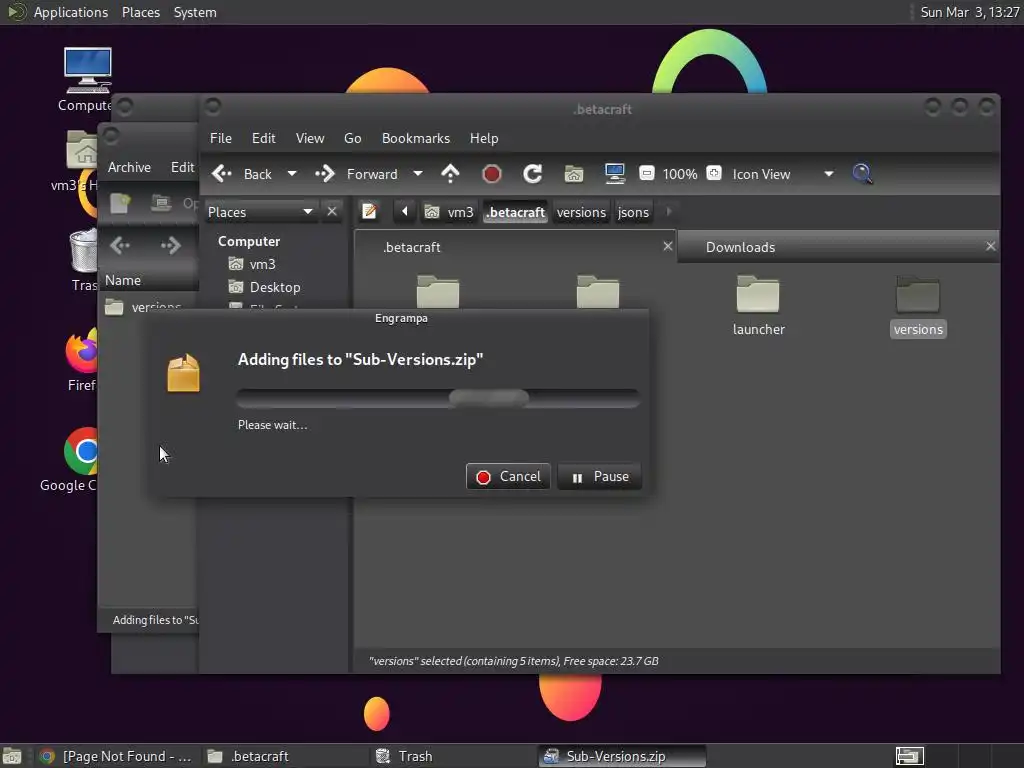Screen dimensions: 1024x768
Task: Switch to the .betacraft tab
Action: (515, 248)
